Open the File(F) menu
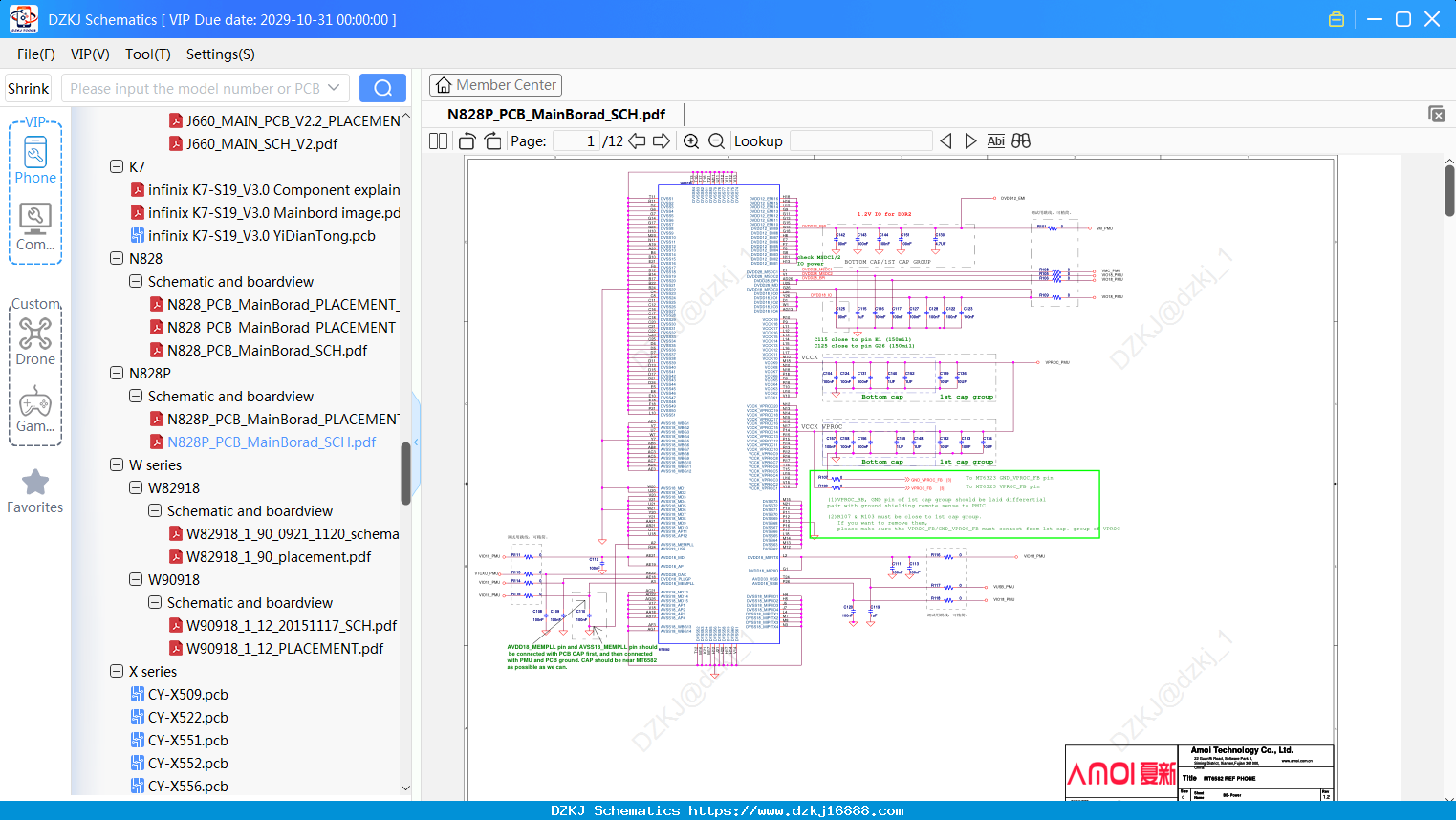1456x820 pixels. coord(36,54)
